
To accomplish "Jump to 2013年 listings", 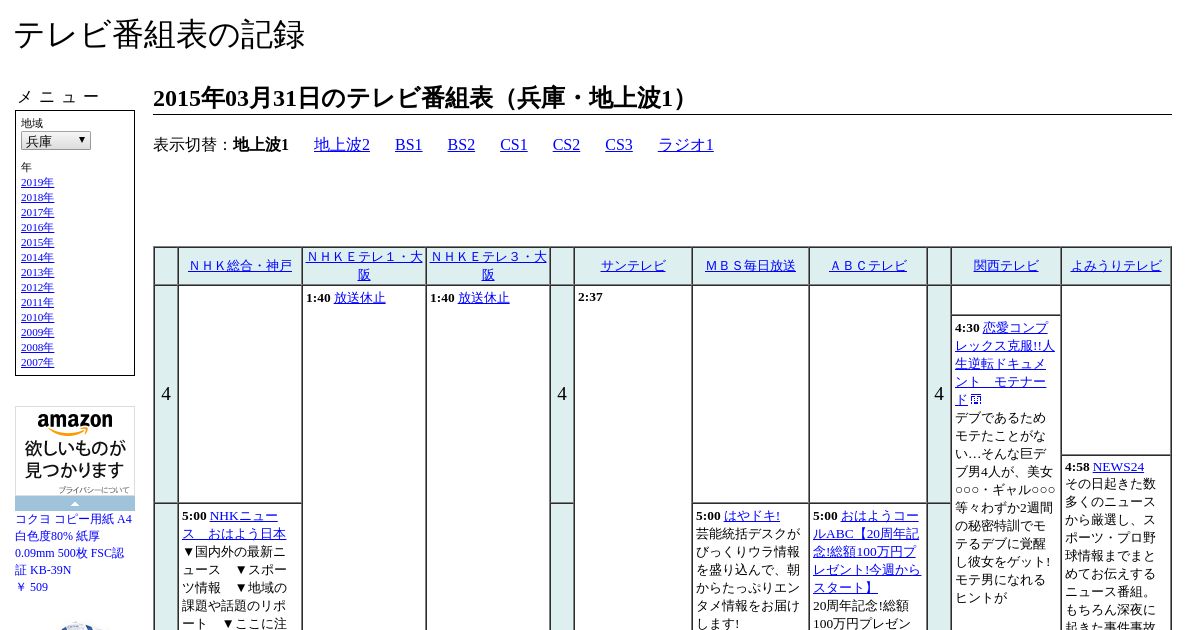I will 37,273.
